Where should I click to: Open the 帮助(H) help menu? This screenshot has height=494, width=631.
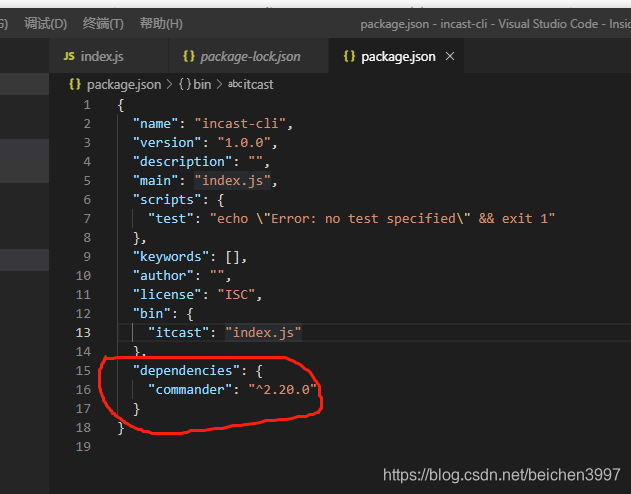[161, 23]
